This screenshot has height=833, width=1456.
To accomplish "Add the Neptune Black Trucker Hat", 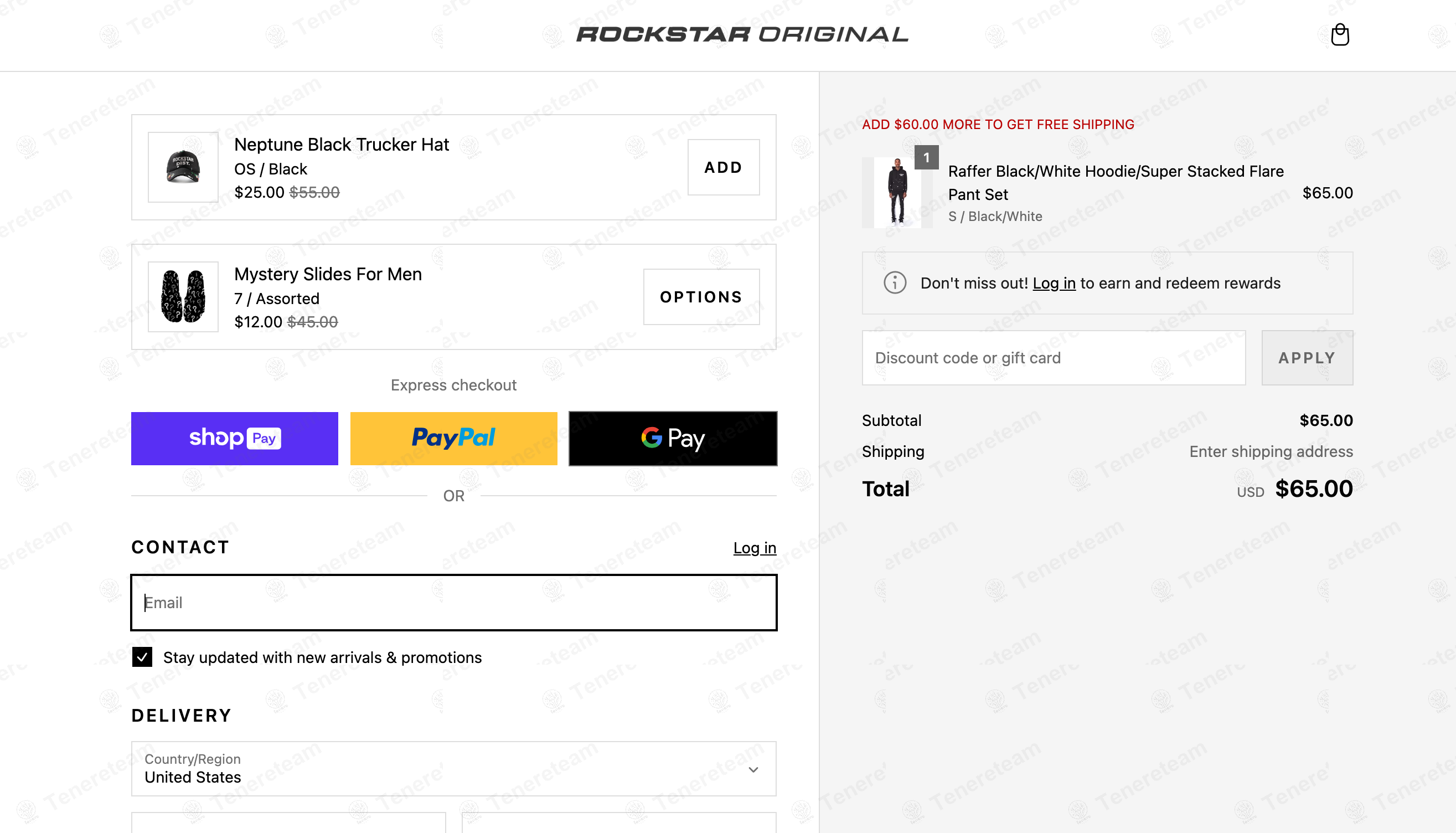I will (x=723, y=167).
